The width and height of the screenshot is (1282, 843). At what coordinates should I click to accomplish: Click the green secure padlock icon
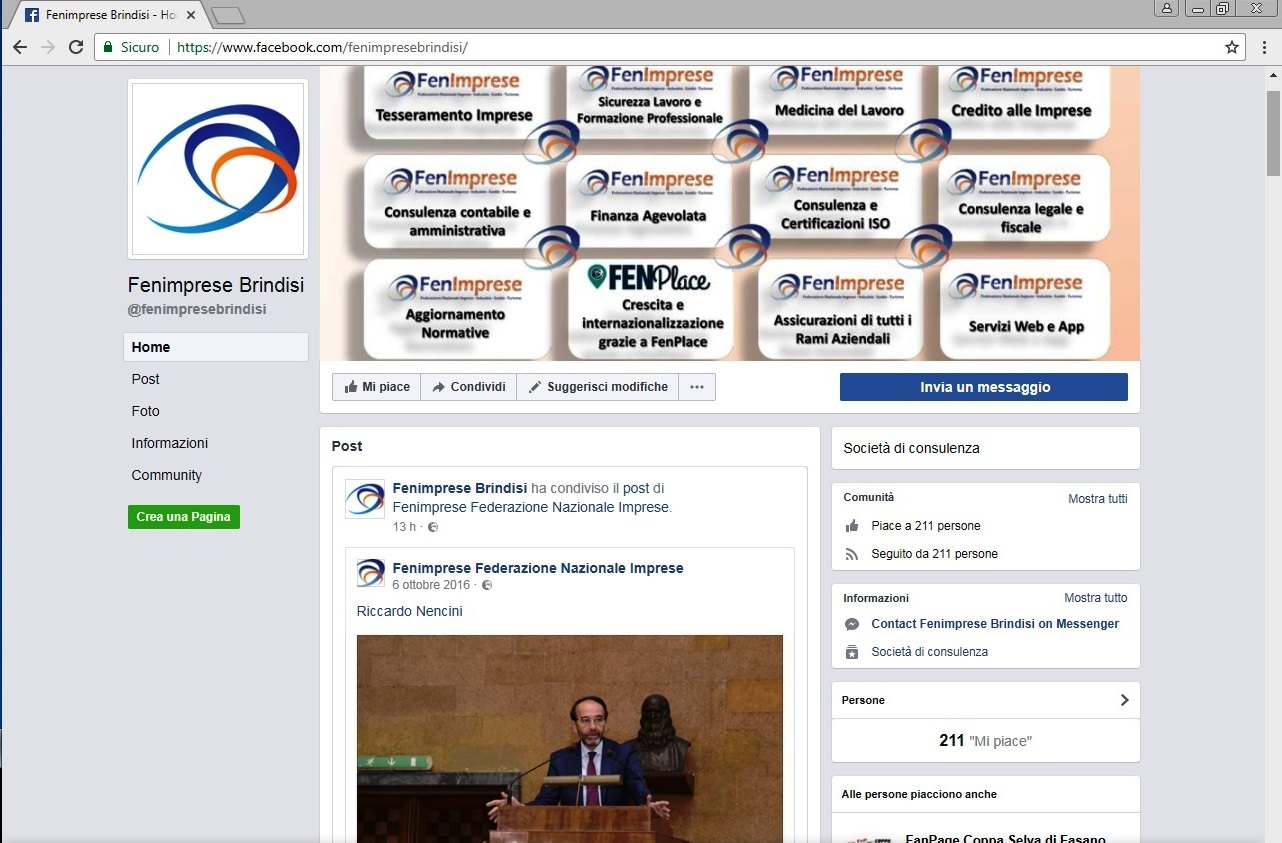(108, 47)
